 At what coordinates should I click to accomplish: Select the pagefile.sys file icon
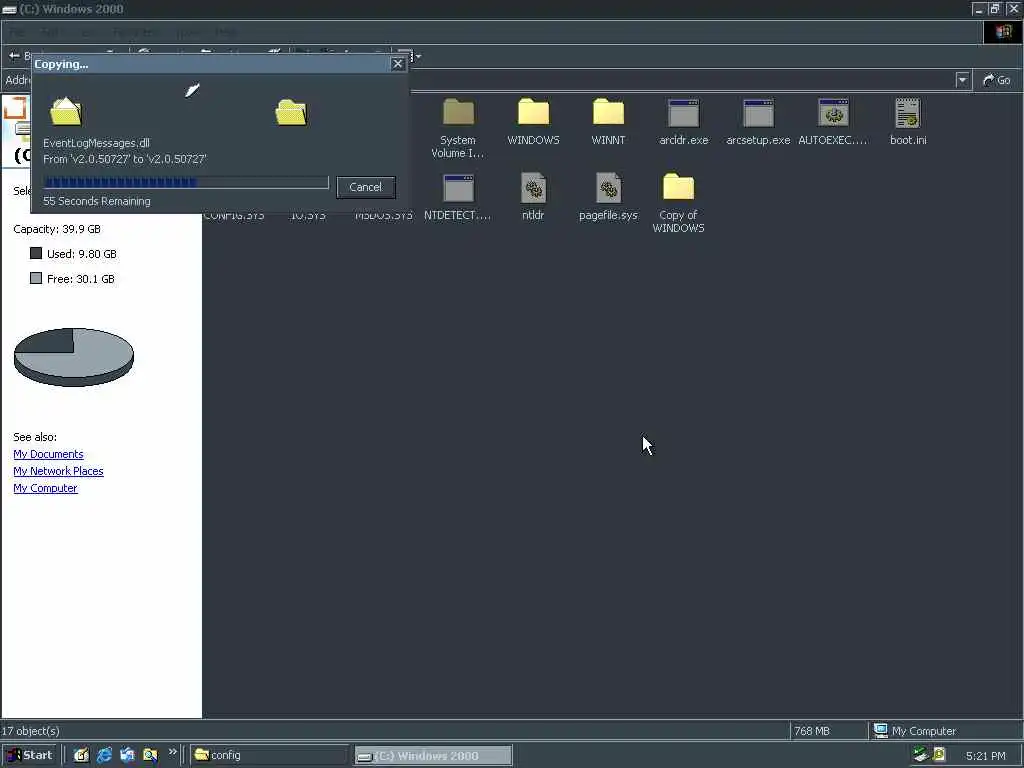(609, 188)
